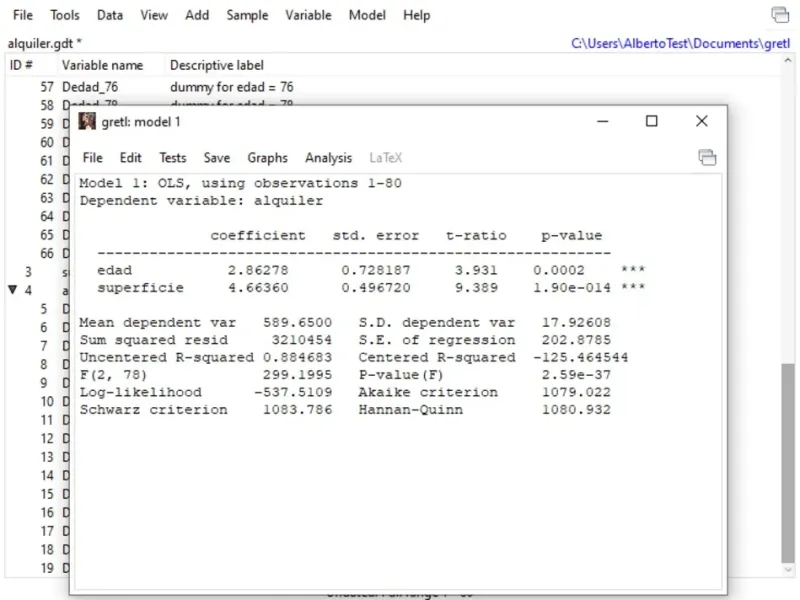Open the Tools menu in main window
The height and width of the screenshot is (600, 800).
[65, 15]
